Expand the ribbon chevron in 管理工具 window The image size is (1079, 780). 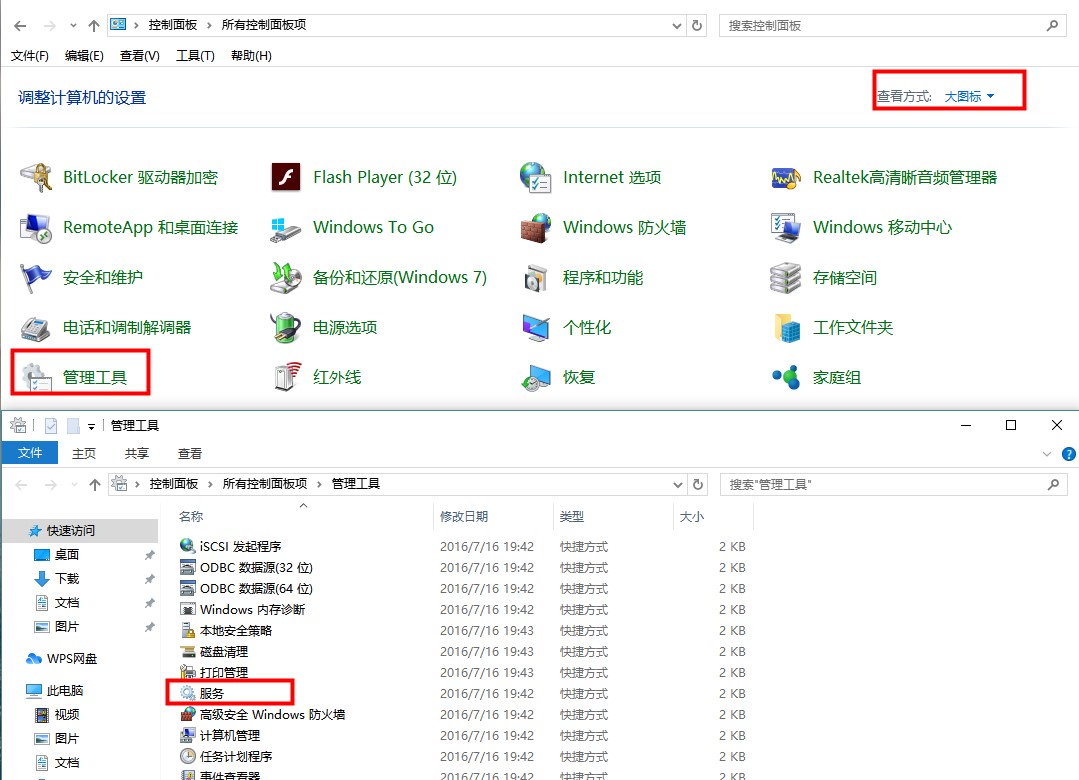pyautogui.click(x=1047, y=454)
